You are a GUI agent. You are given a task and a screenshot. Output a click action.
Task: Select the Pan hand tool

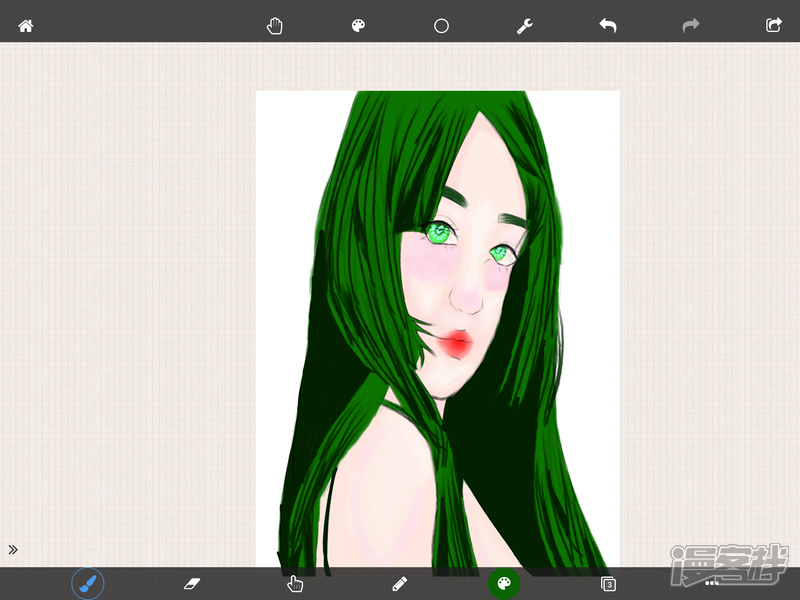pyautogui.click(x=275, y=26)
